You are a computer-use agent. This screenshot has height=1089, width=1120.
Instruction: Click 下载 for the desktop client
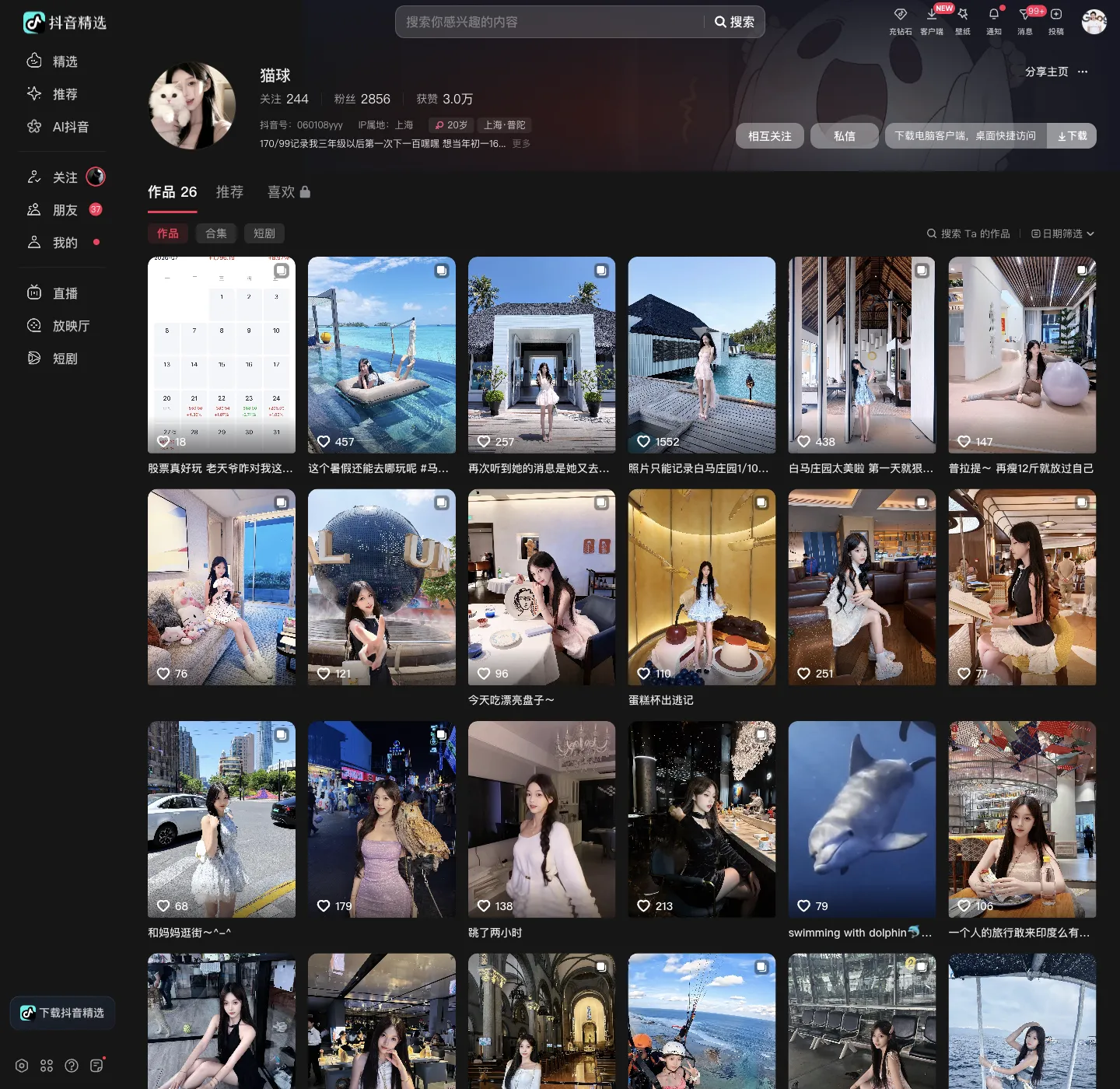tap(1072, 136)
